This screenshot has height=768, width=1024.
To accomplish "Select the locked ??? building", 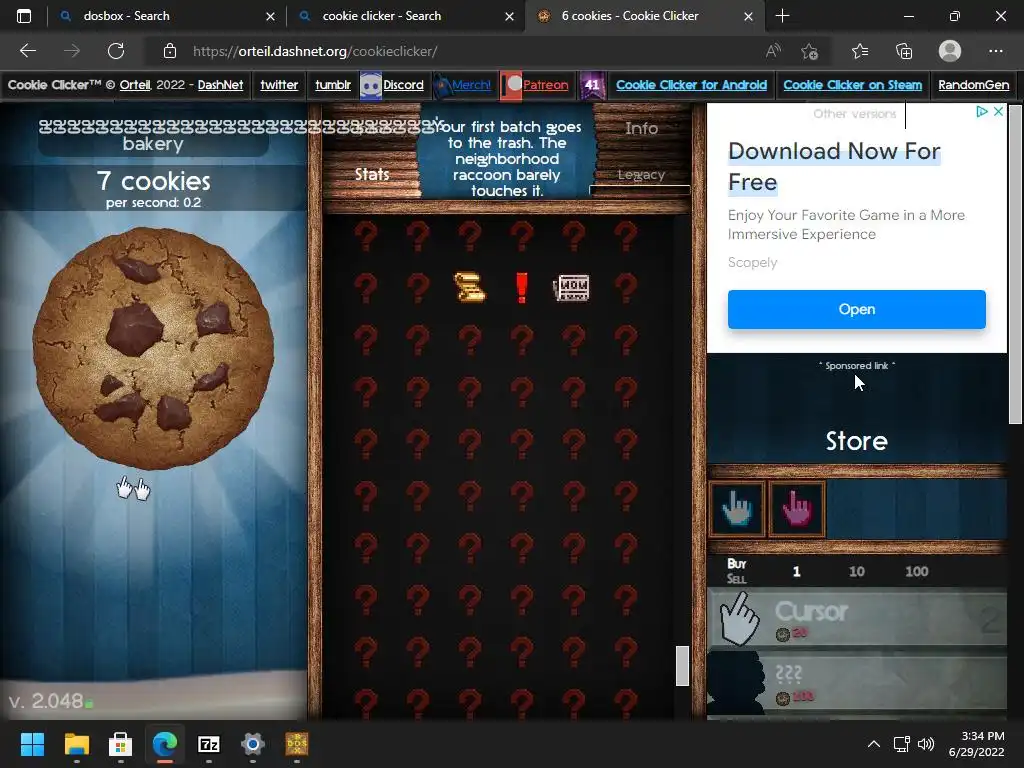I will 857,682.
